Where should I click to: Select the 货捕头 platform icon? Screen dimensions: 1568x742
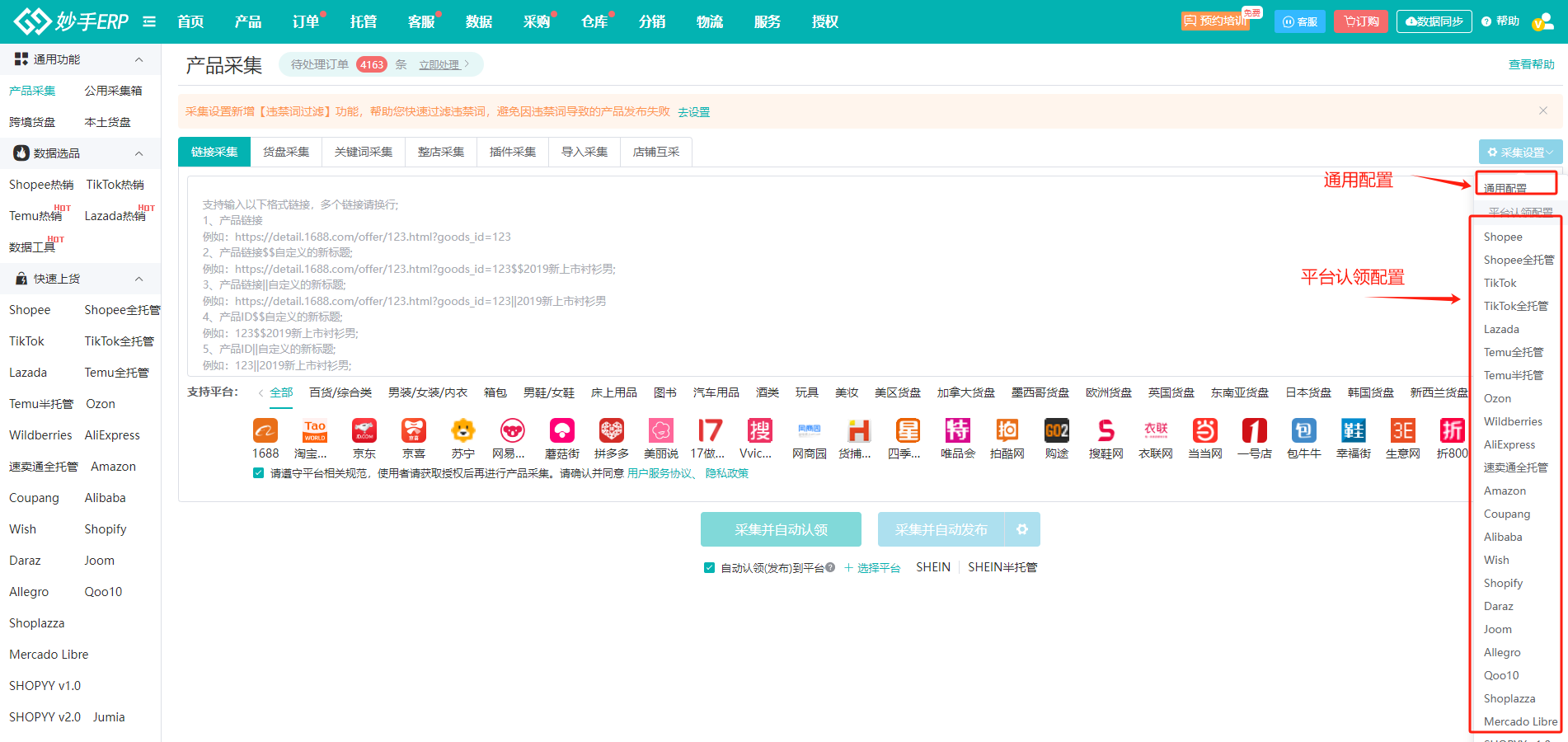[859, 430]
